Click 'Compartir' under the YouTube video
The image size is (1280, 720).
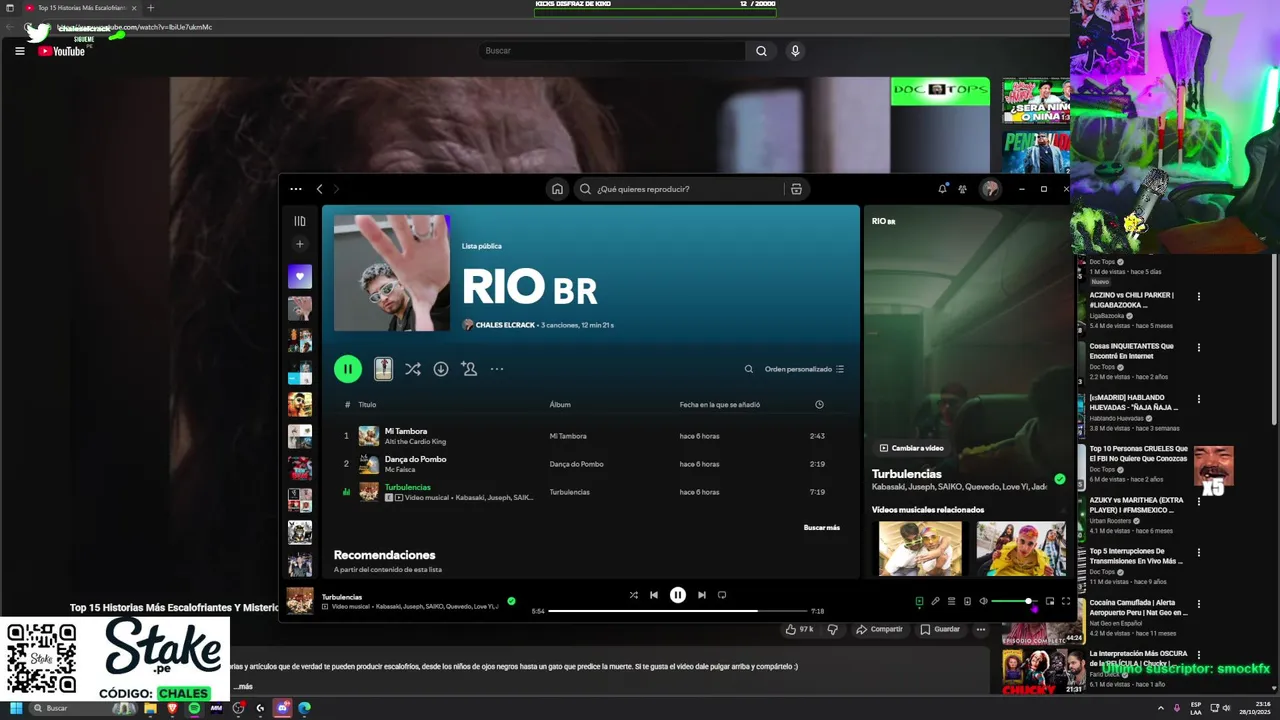879,629
